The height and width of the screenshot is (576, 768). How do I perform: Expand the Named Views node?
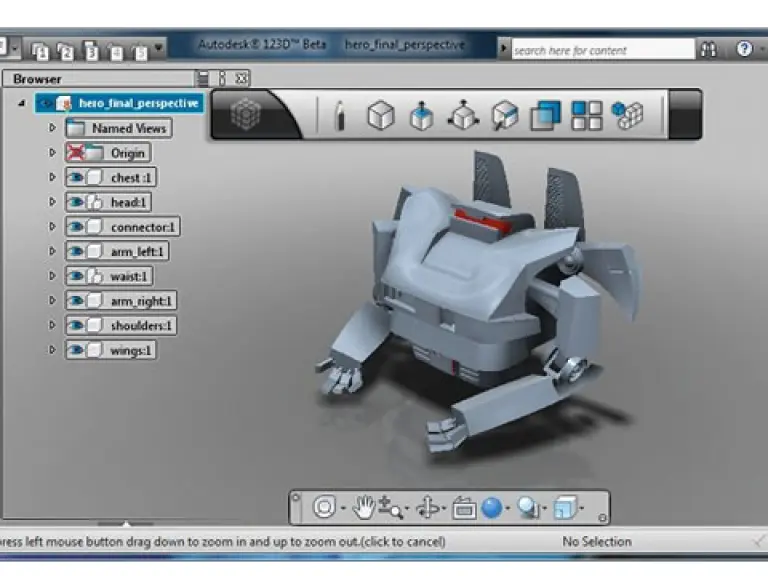53,128
